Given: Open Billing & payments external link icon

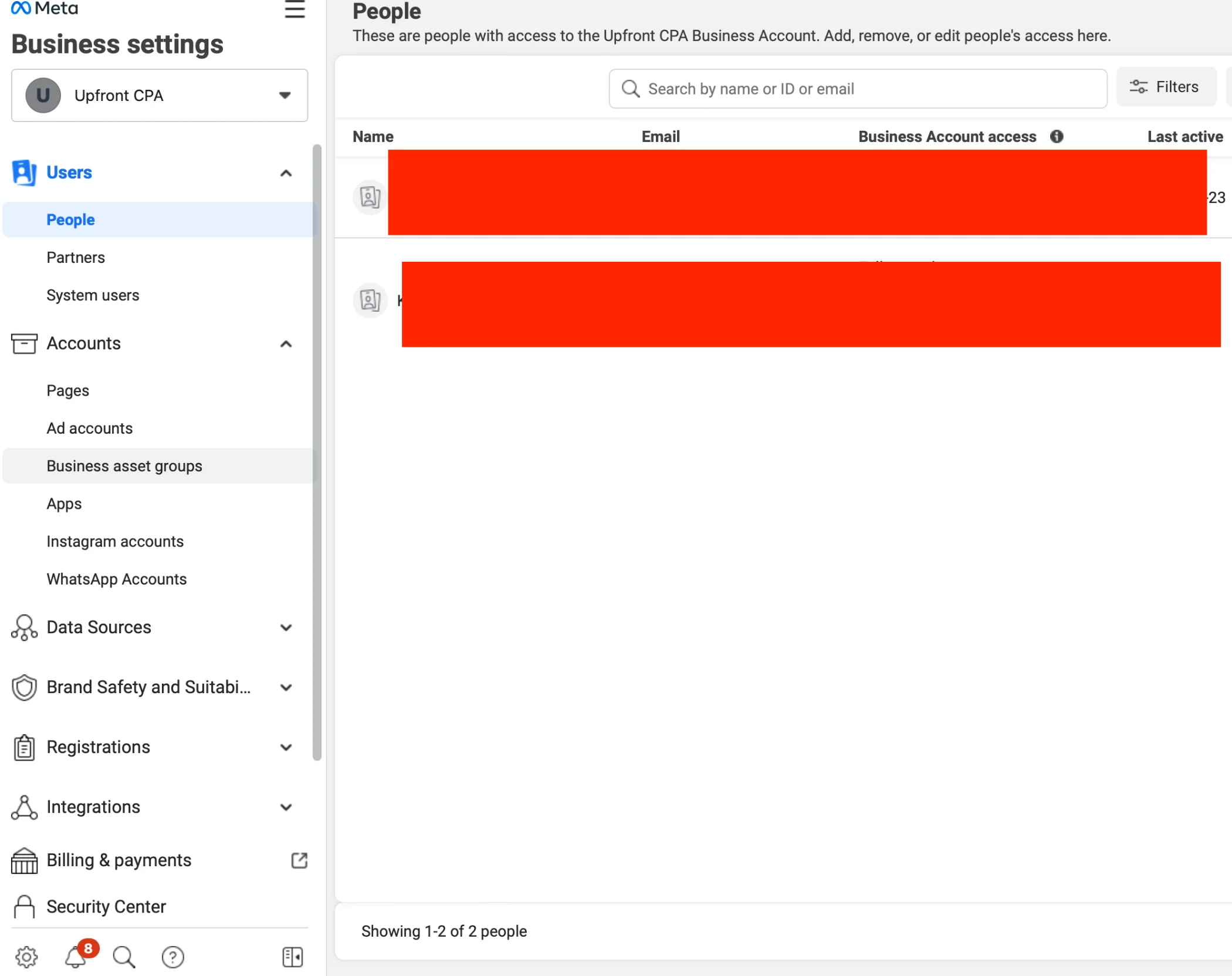Looking at the screenshot, I should tap(299, 860).
